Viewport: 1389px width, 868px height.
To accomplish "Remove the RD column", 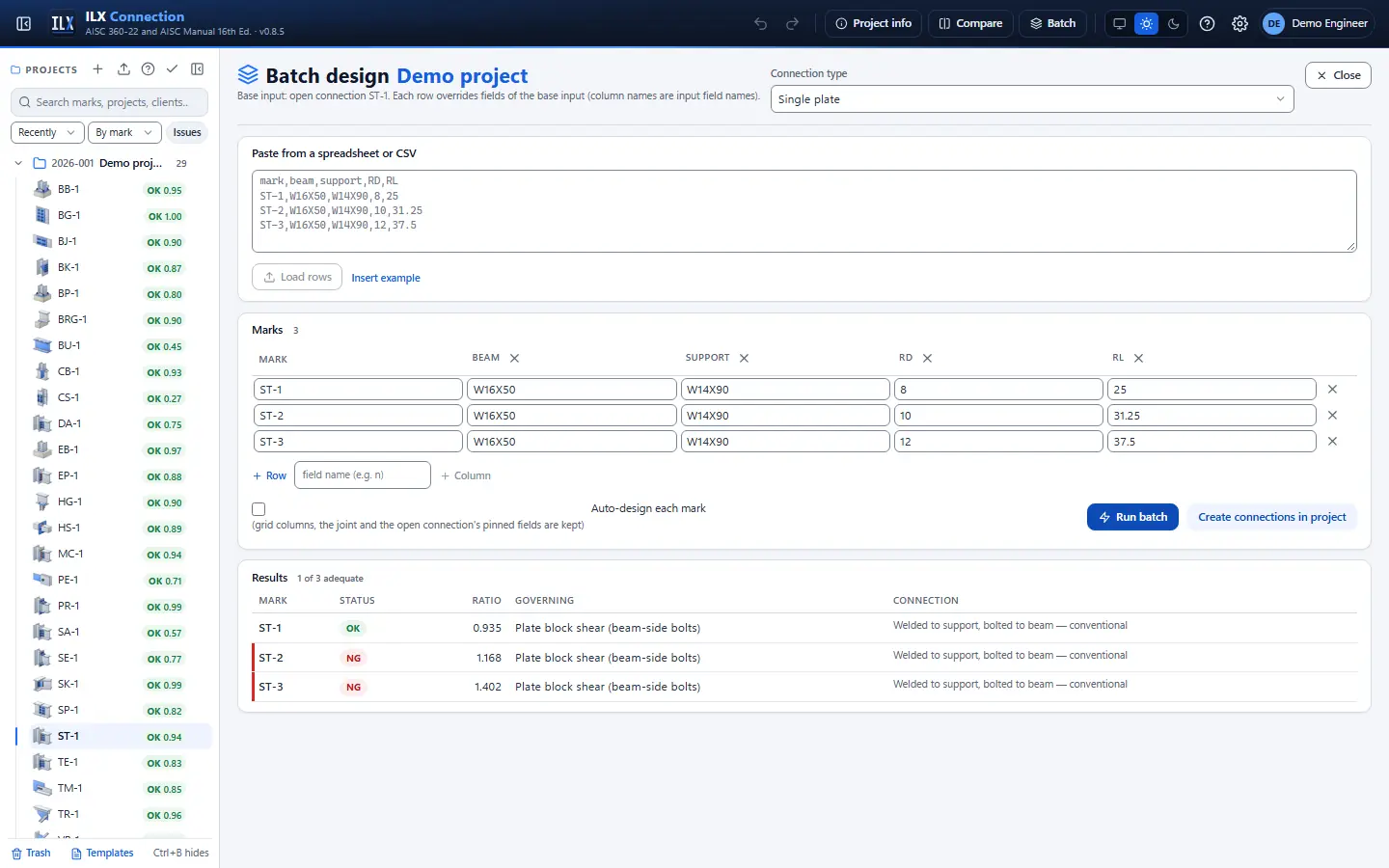I will pos(928,358).
